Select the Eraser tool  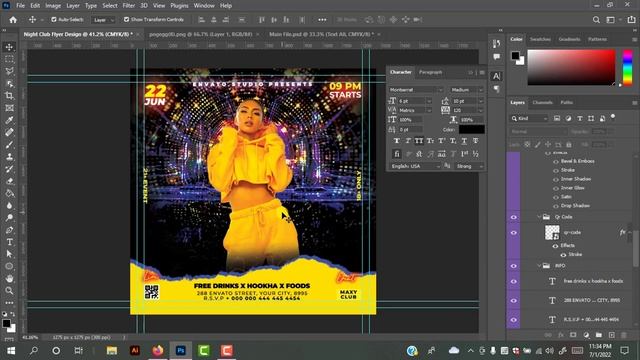tap(9, 181)
